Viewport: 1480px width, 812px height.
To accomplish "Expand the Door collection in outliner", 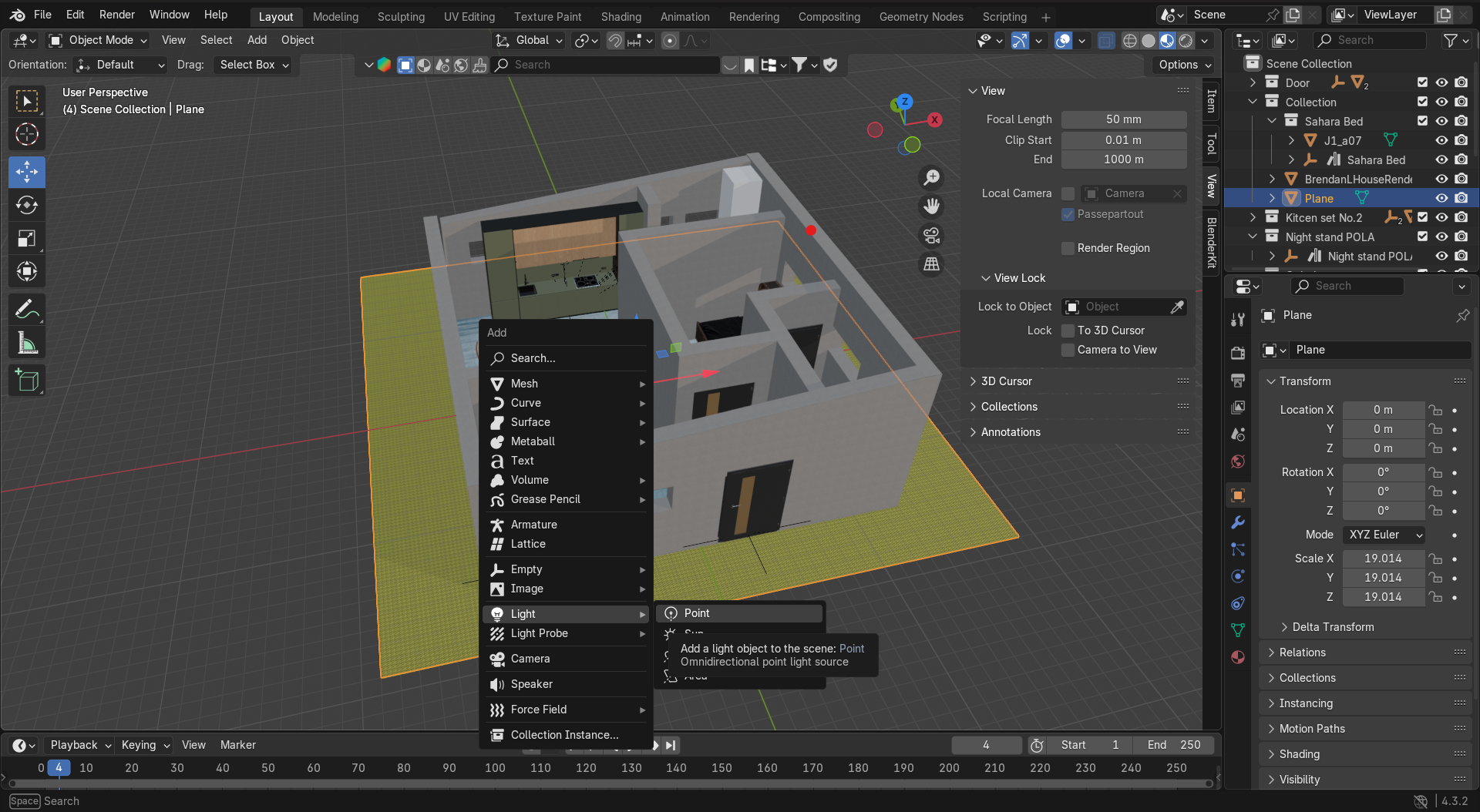I will coord(1253,82).
